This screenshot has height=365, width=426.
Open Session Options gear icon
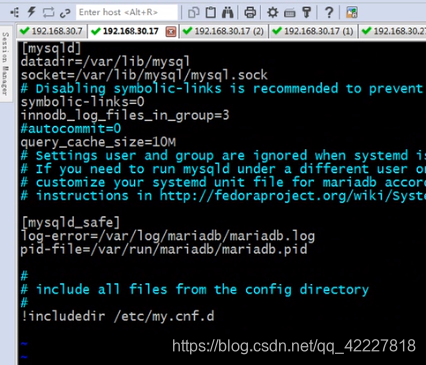click(x=272, y=13)
